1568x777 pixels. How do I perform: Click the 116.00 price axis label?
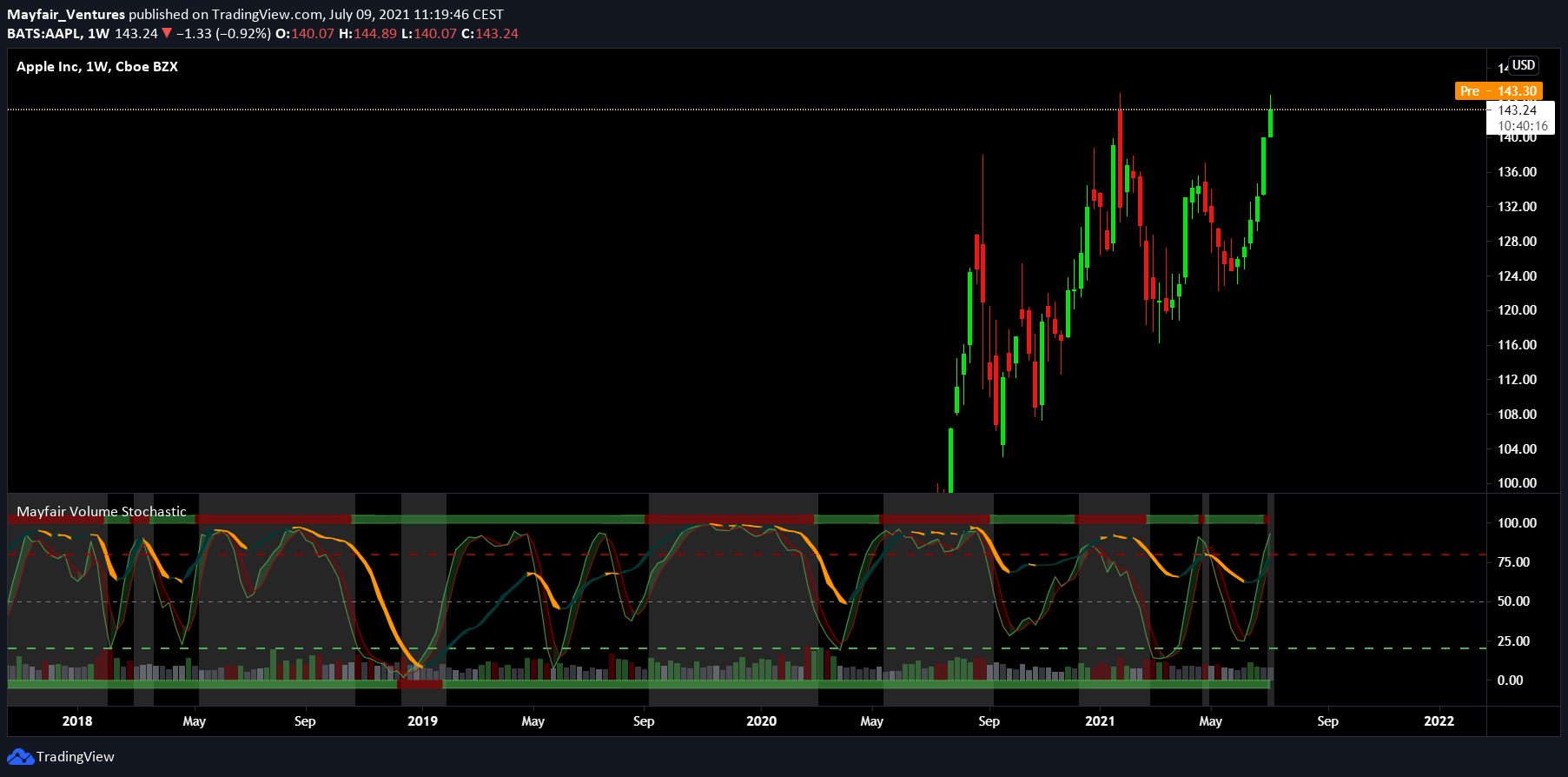1517,345
